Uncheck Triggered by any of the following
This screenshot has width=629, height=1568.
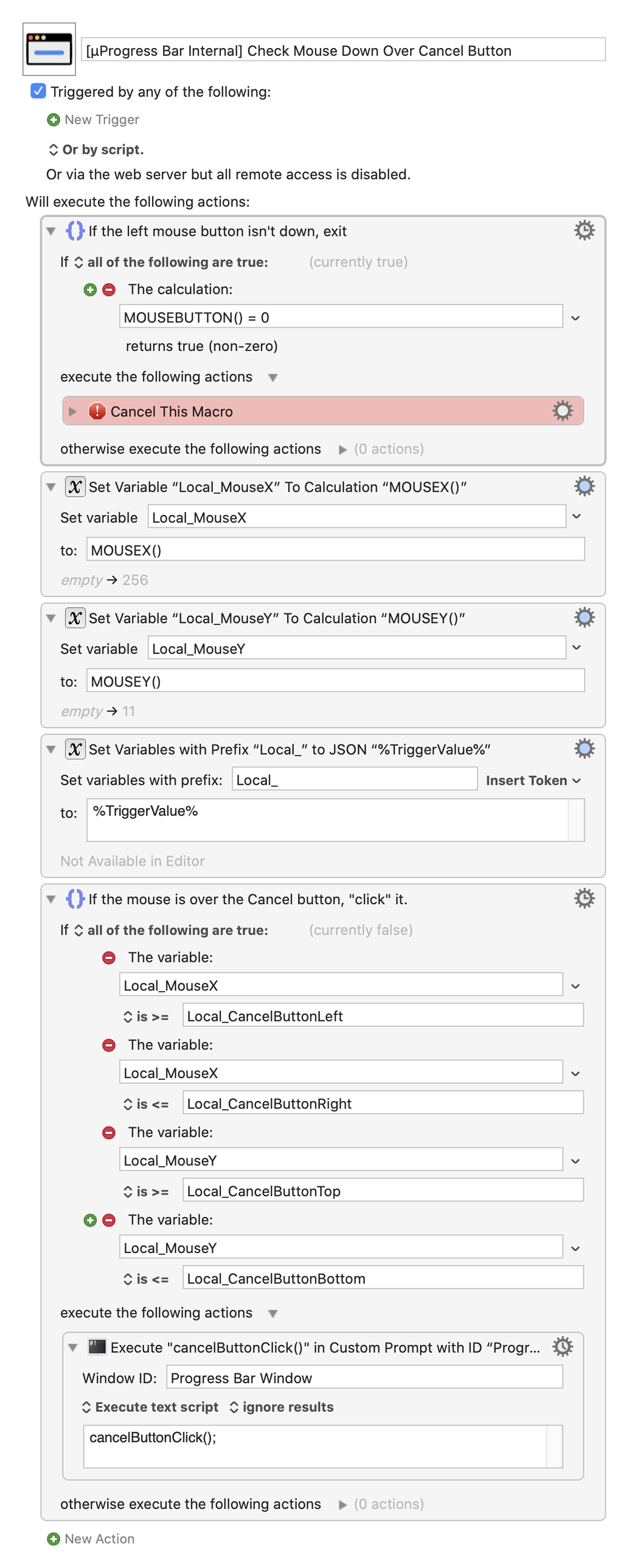38,91
